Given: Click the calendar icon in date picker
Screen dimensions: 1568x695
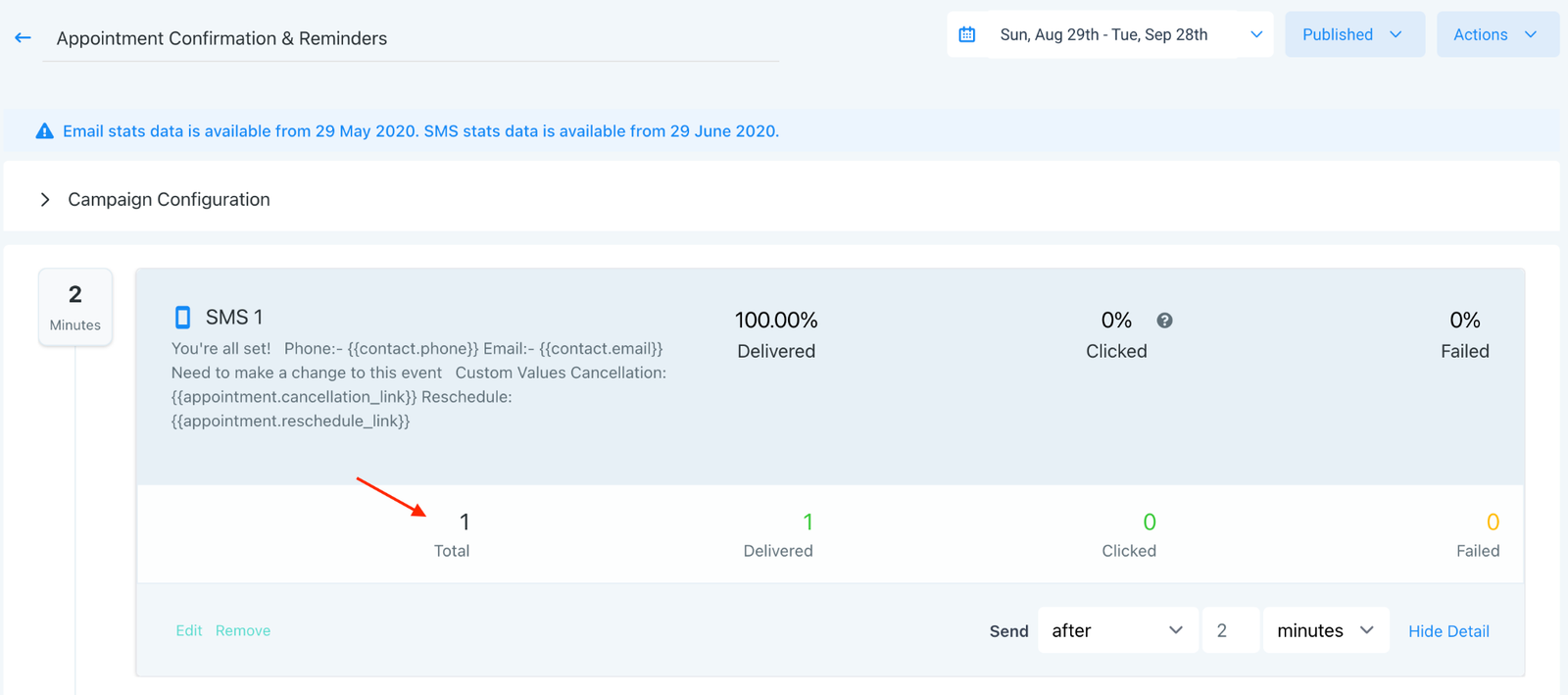Looking at the screenshot, I should coord(967,34).
